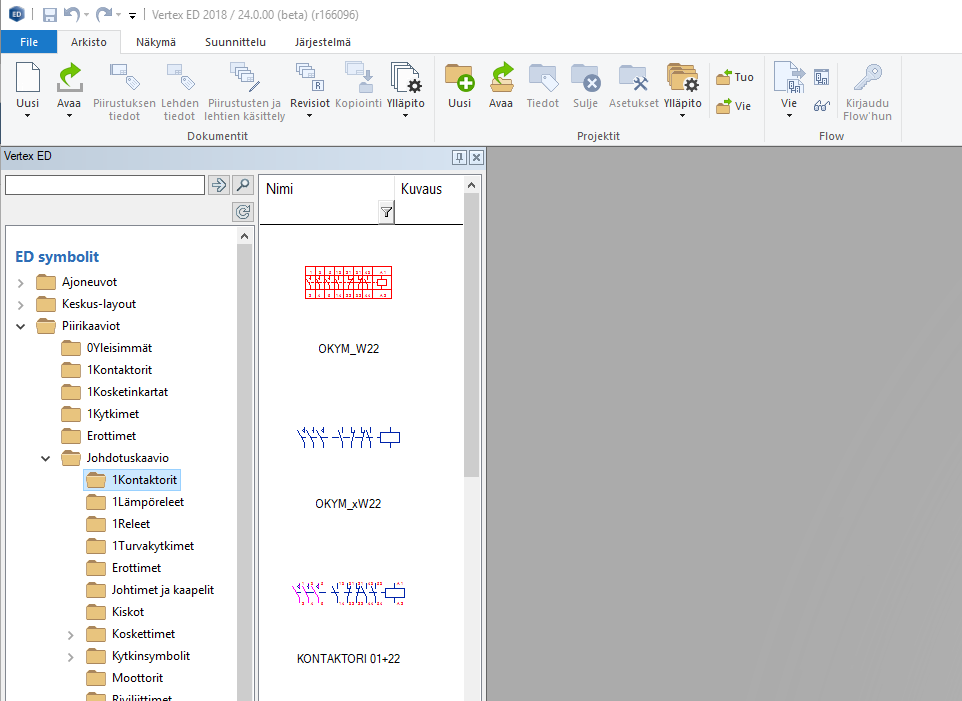
Task: Click the Avaa project folder icon
Action: tap(501, 80)
